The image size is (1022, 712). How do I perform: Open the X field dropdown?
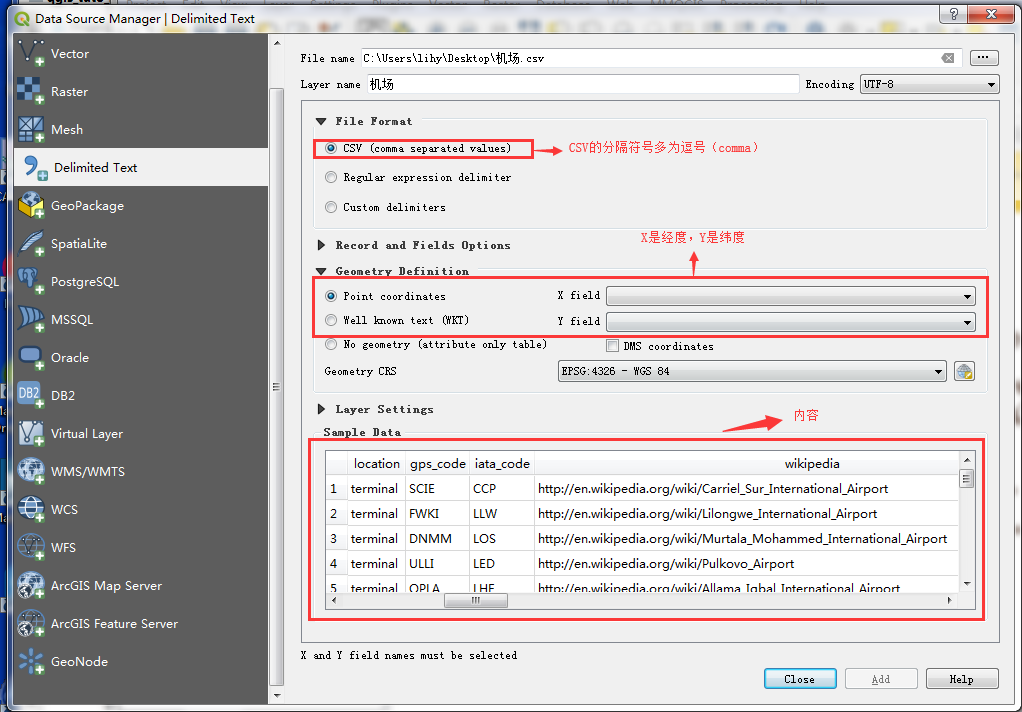790,296
